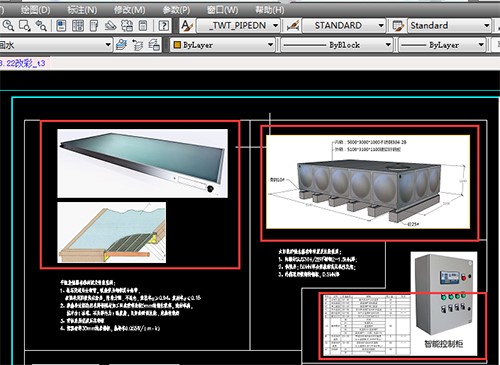Open the 标注(N) menu
The width and height of the screenshot is (500, 365).
coord(82,10)
